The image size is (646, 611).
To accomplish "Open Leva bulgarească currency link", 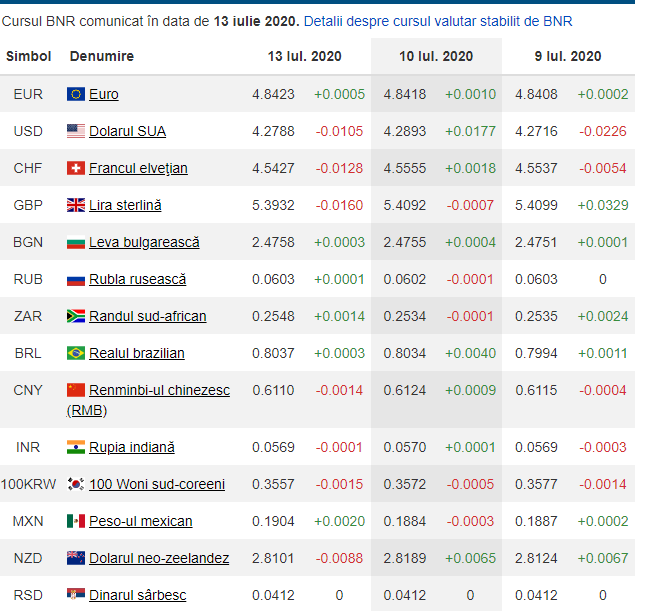I will point(144,242).
